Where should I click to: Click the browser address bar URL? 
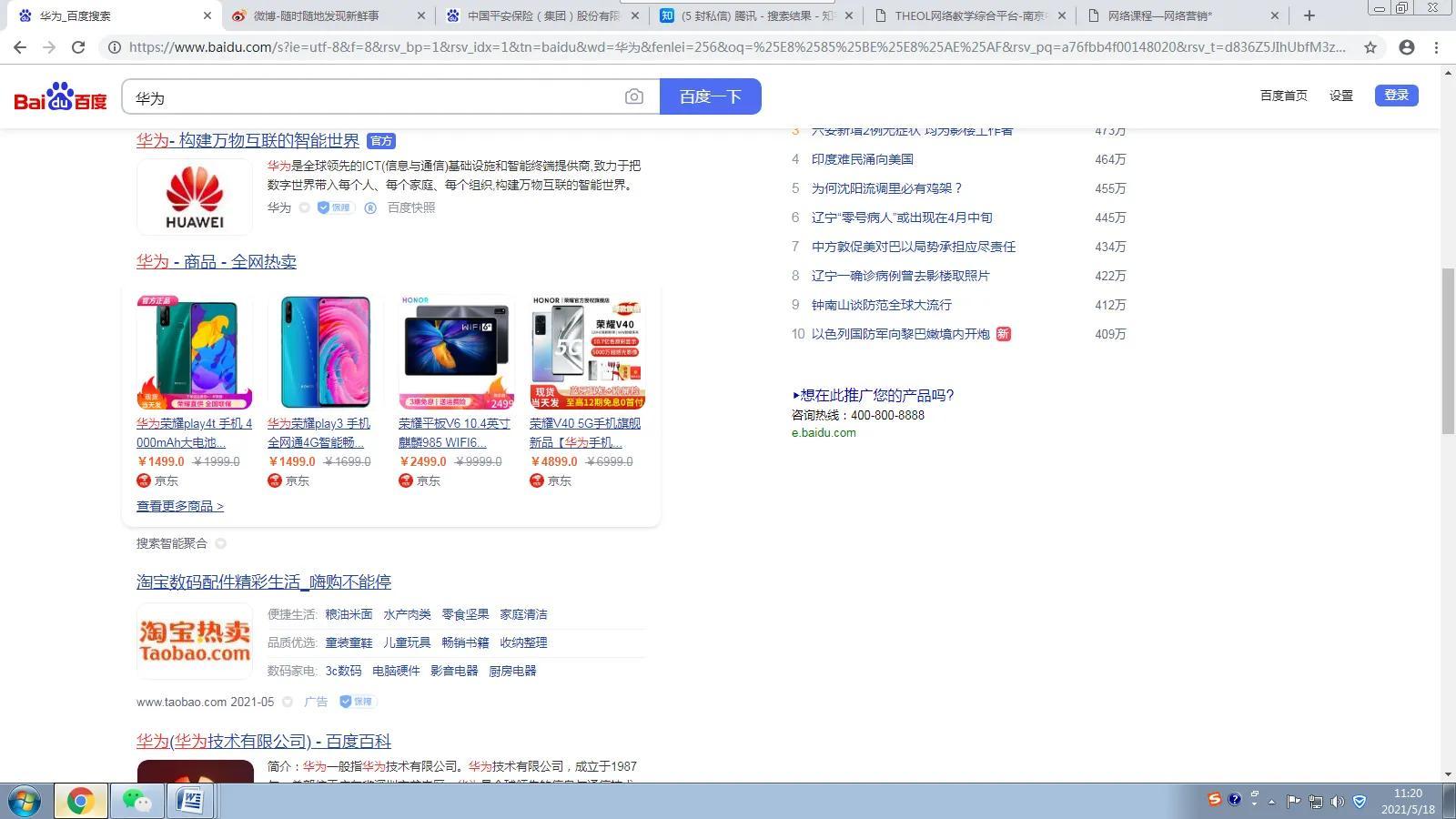coord(737,47)
